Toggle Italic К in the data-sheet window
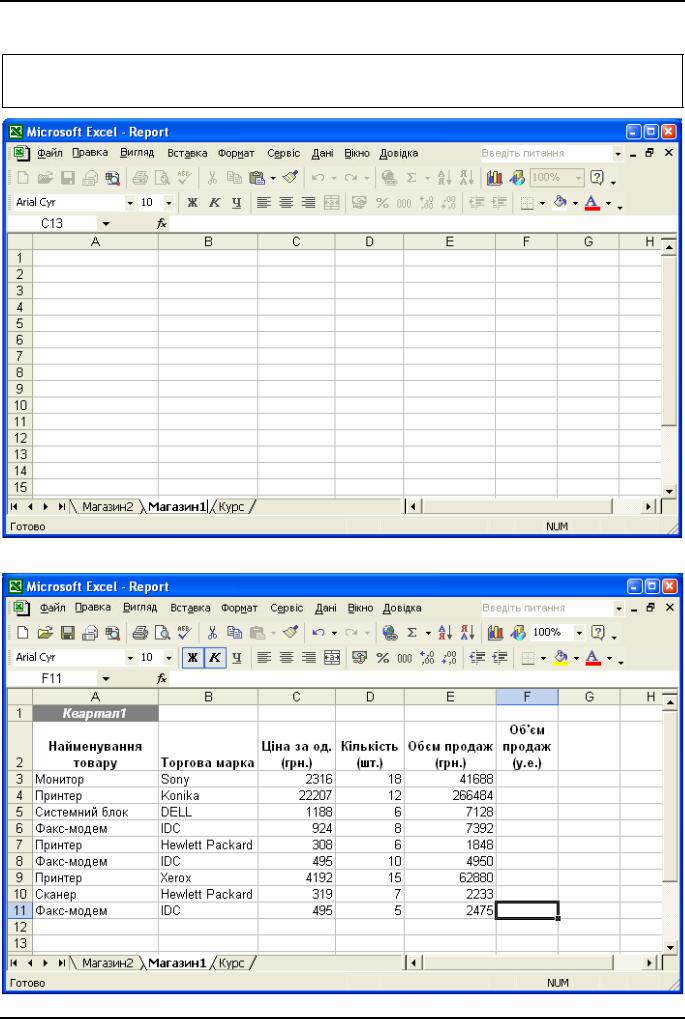Viewport: 685px width, 1019px height. click(214, 658)
